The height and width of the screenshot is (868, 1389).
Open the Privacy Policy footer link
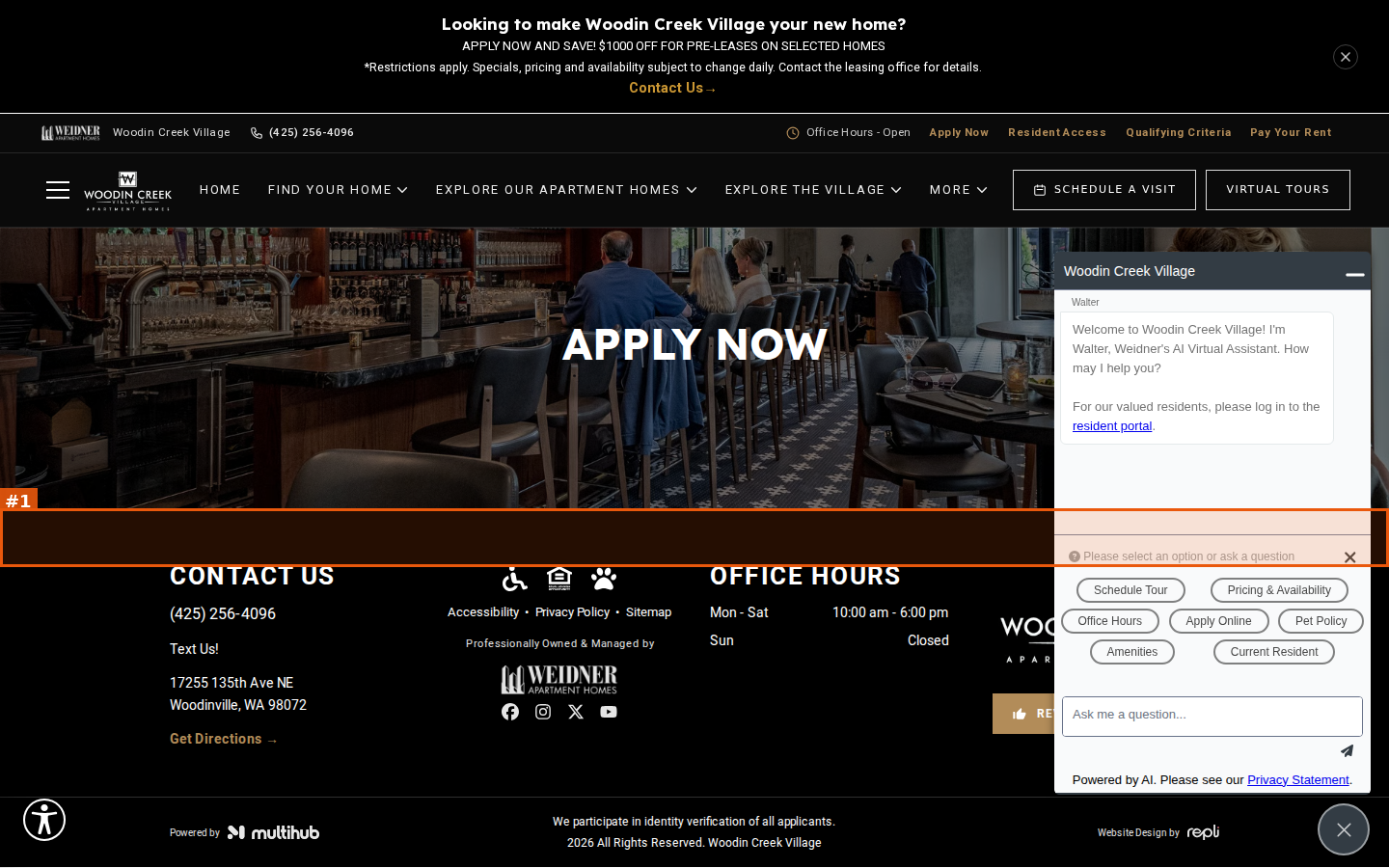pos(572,612)
